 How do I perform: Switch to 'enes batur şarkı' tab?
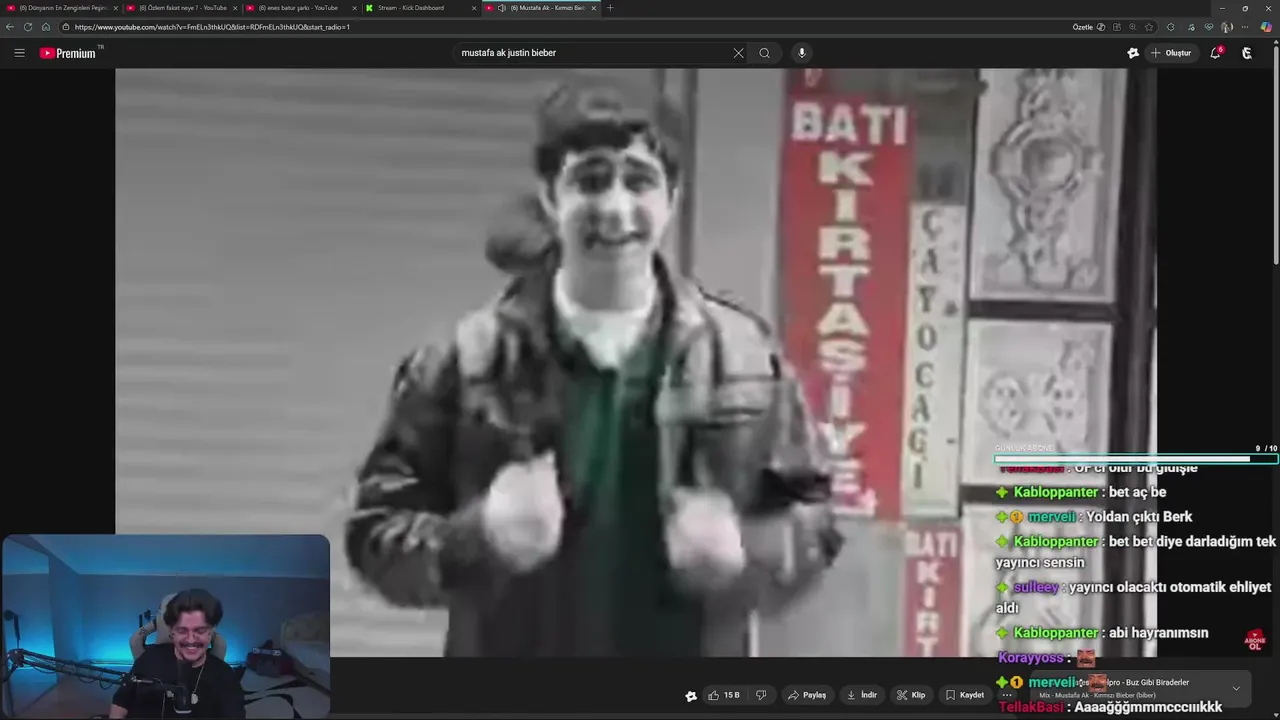pyautogui.click(x=300, y=8)
